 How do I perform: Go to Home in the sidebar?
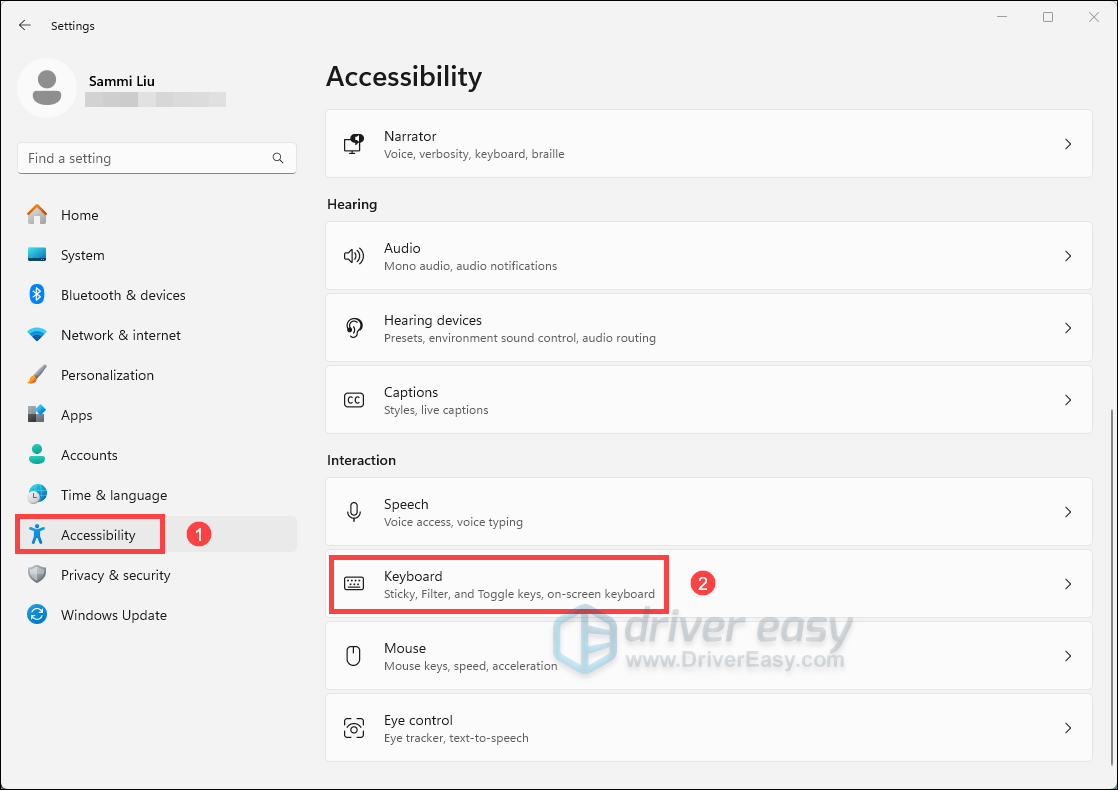pyautogui.click(x=79, y=215)
